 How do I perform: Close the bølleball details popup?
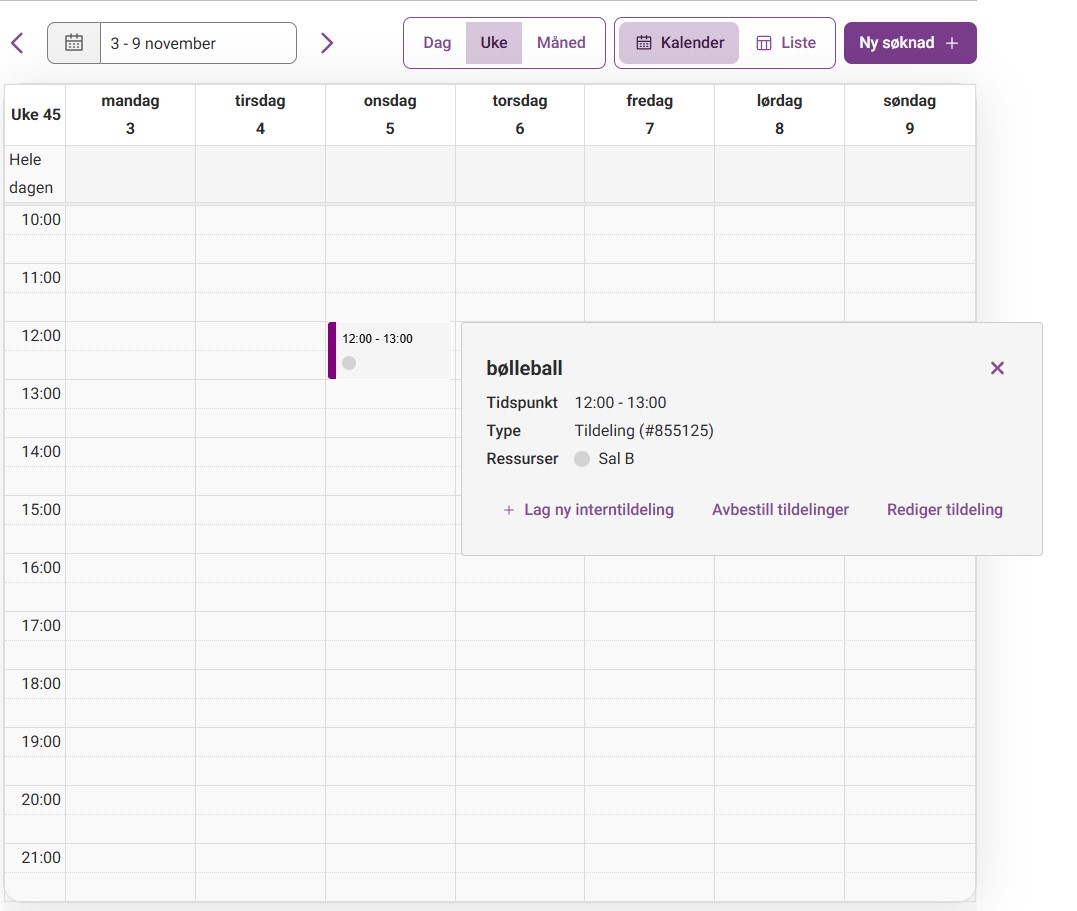click(x=996, y=368)
